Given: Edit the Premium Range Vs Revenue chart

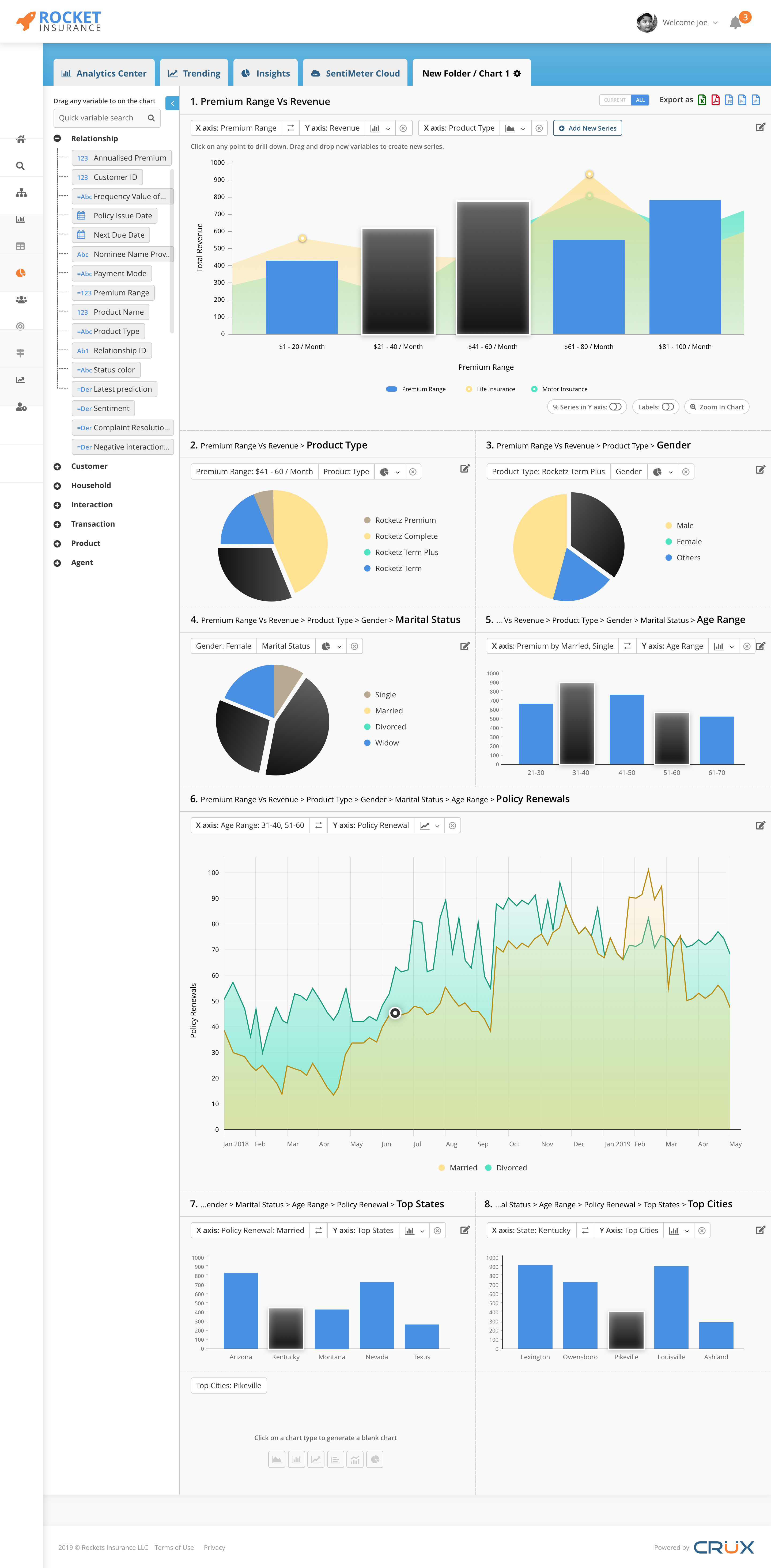Looking at the screenshot, I should 760,127.
